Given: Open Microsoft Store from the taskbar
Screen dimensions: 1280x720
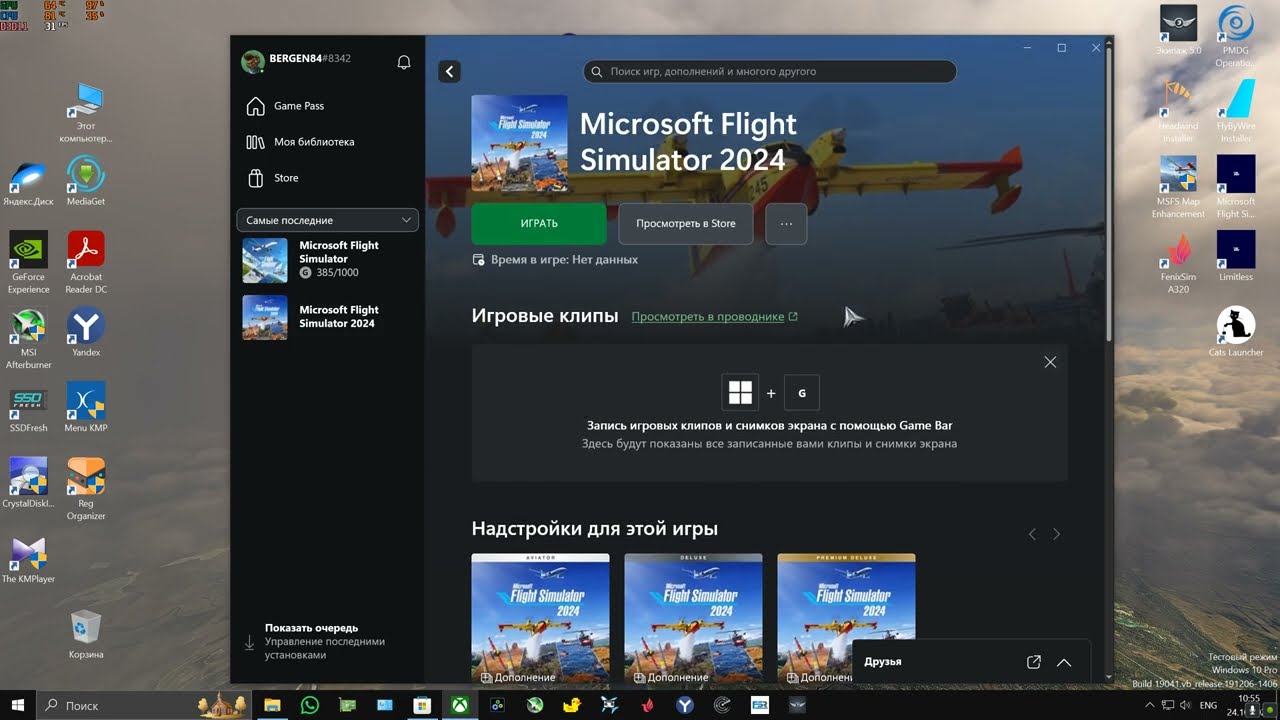Looking at the screenshot, I should tap(422, 705).
